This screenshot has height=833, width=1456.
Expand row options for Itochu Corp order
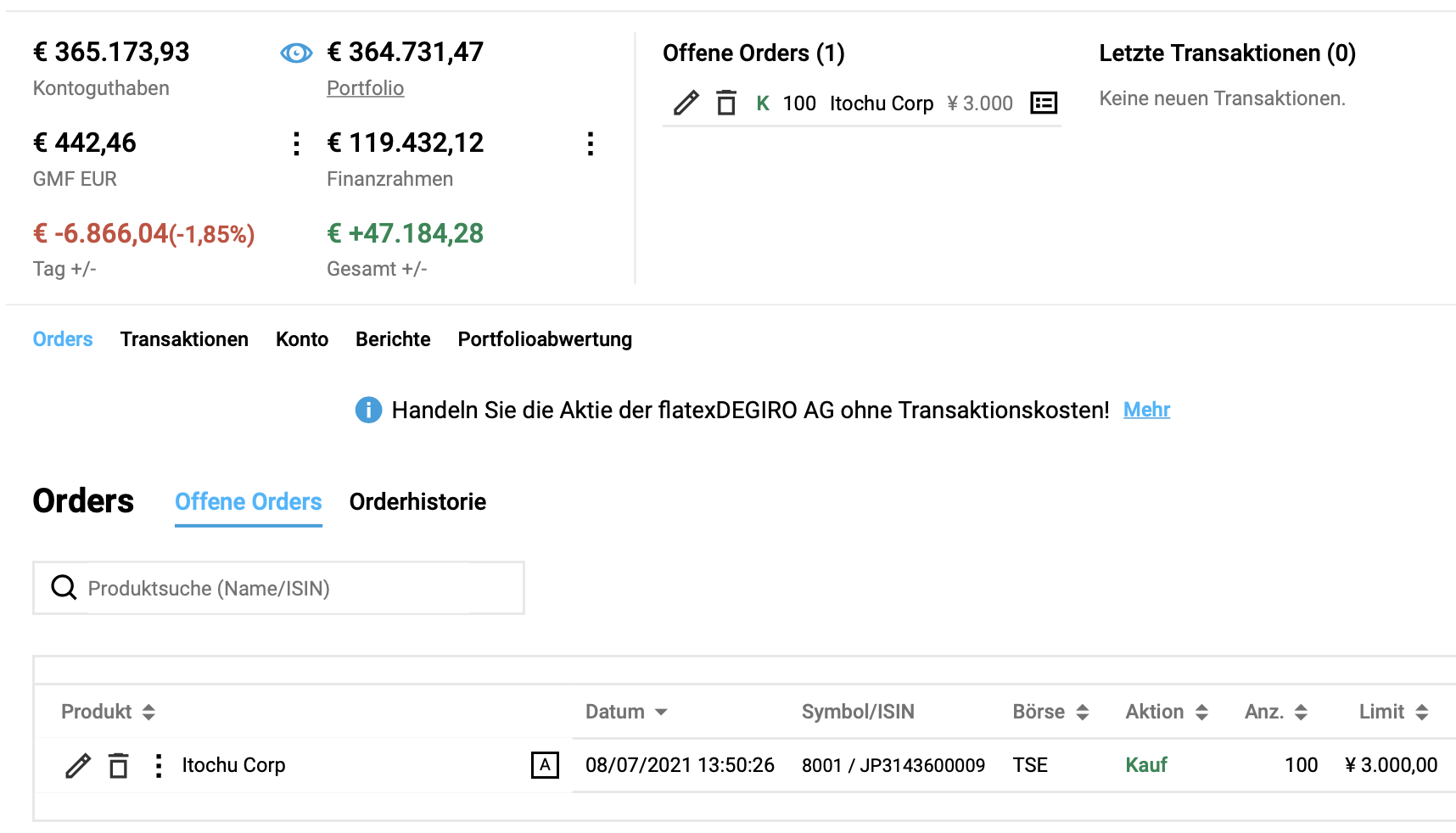(158, 765)
